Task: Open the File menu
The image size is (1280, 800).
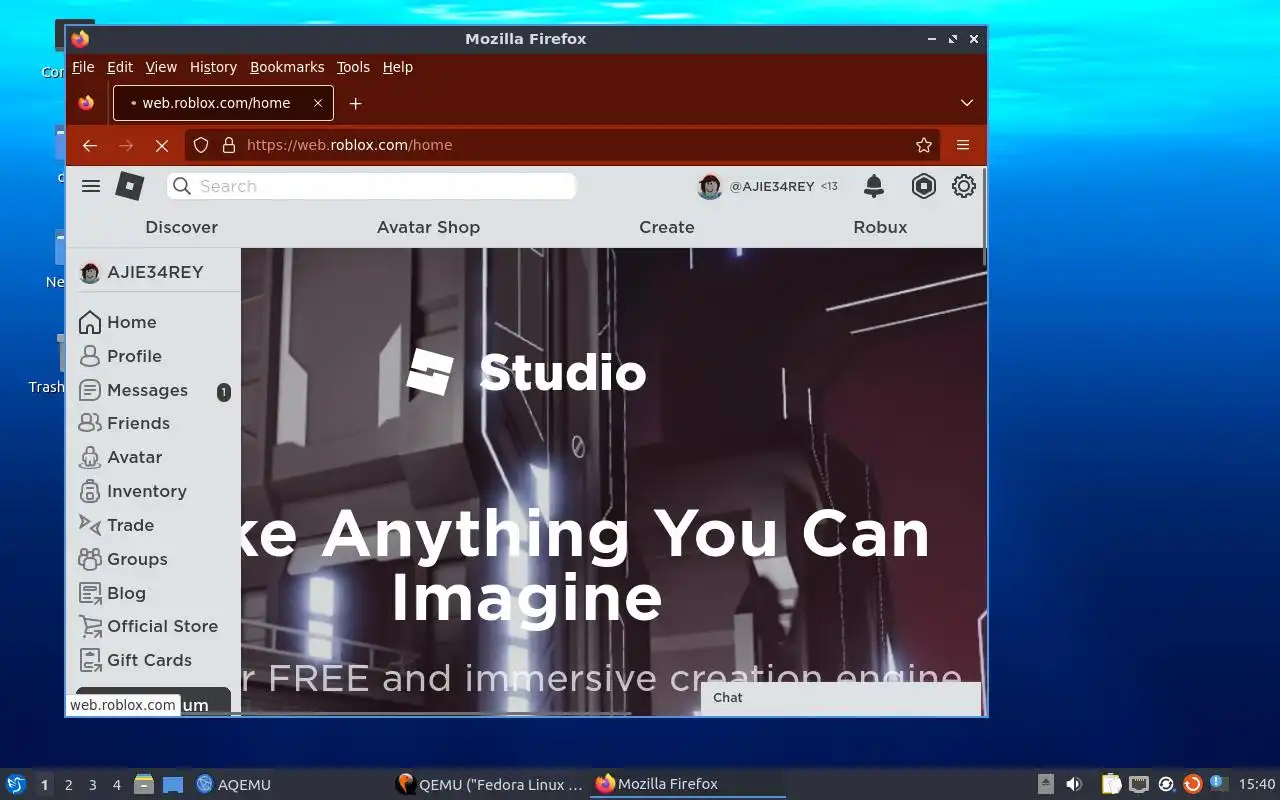Action: pyautogui.click(x=83, y=67)
